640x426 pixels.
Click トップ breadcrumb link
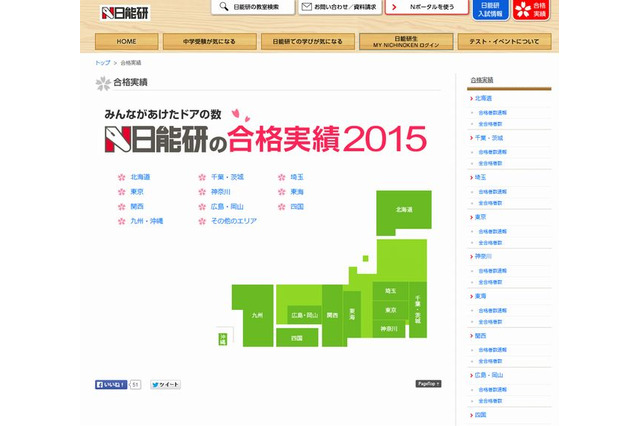pos(102,63)
